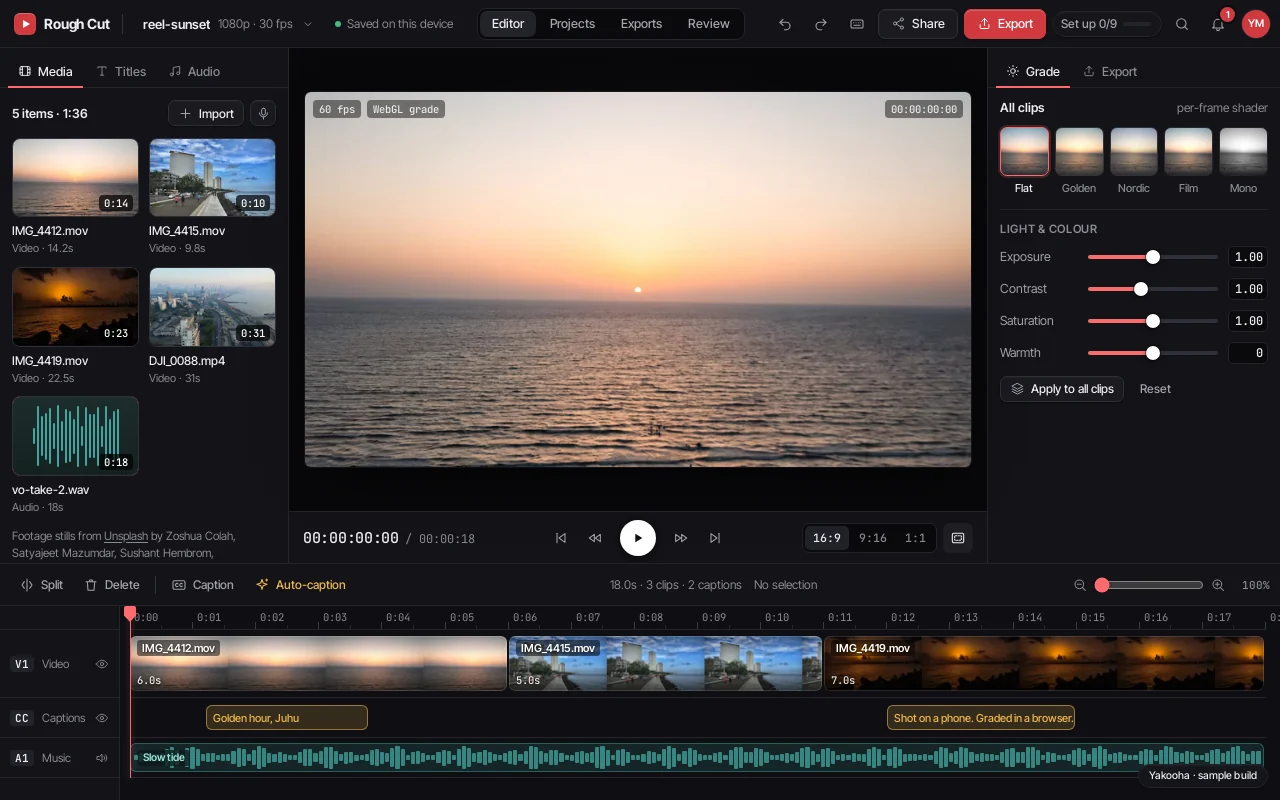1280x800 pixels.
Task: Open the Unsplash link
Action: tap(126, 536)
